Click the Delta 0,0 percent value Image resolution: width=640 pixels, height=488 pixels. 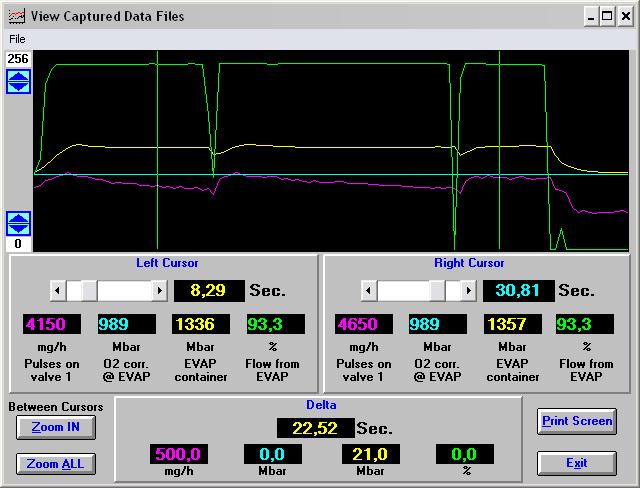pos(465,454)
